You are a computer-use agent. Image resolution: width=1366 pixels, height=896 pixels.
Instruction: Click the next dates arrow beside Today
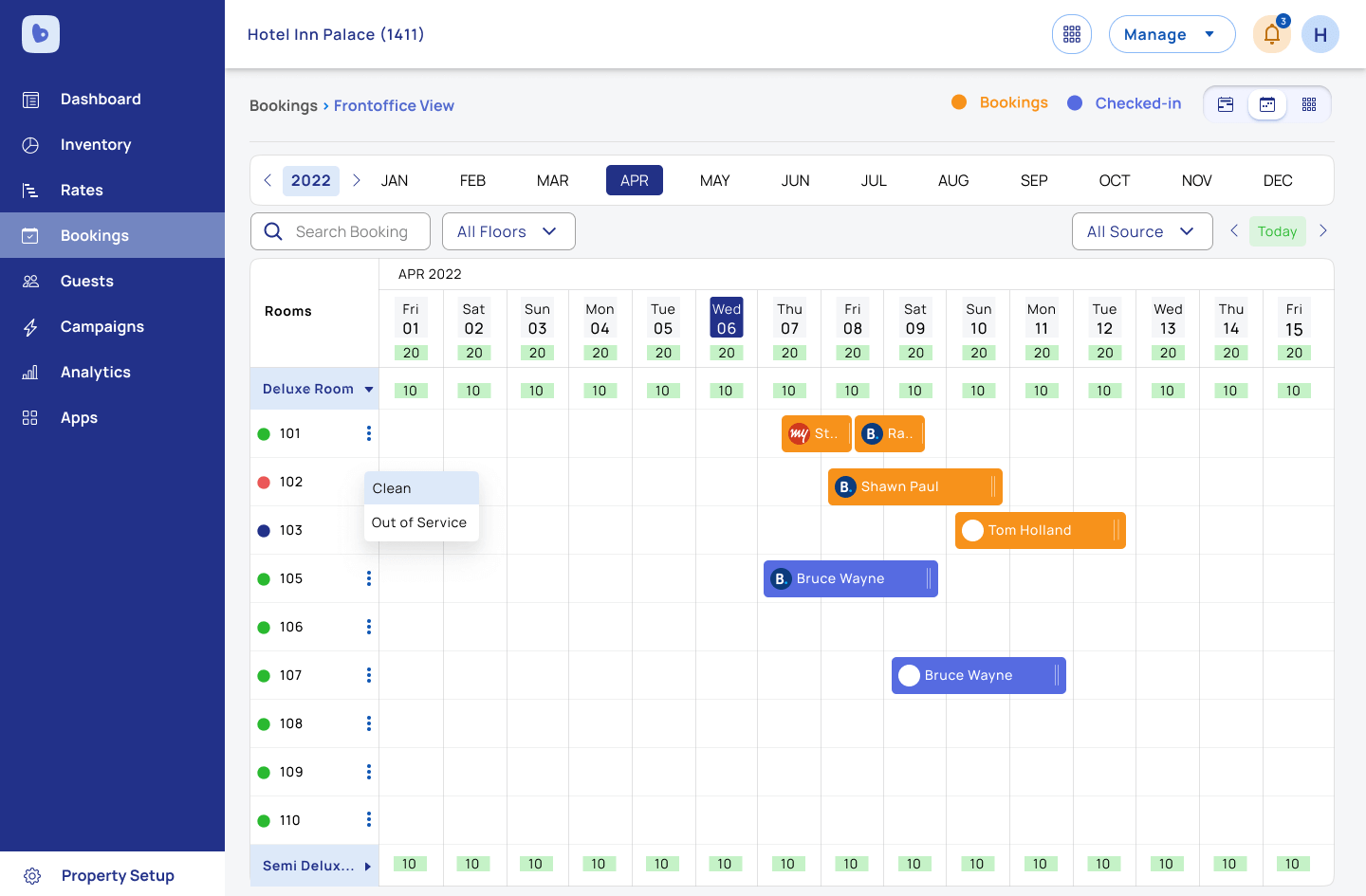click(1323, 230)
